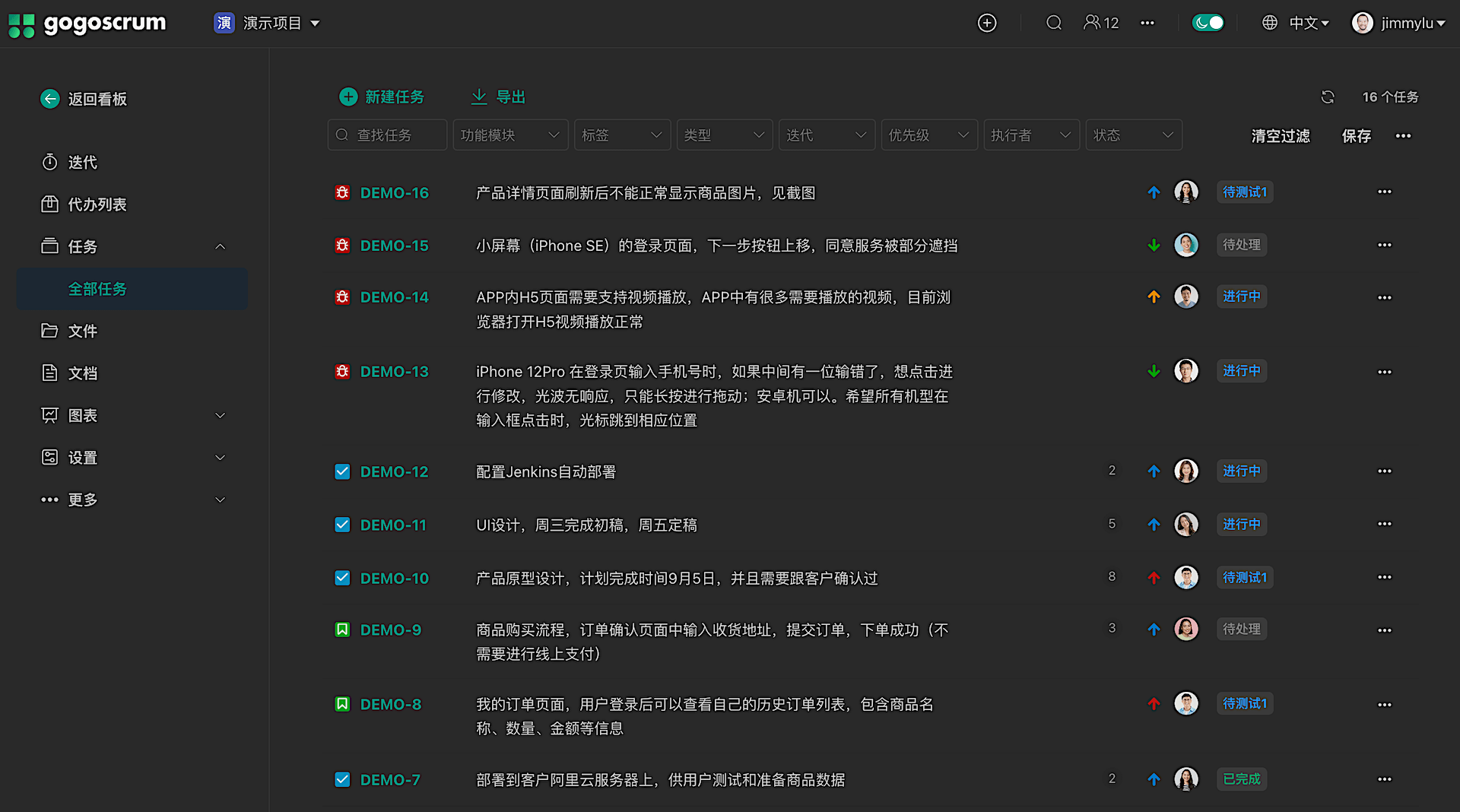Click the 新建任务 button

[x=382, y=97]
